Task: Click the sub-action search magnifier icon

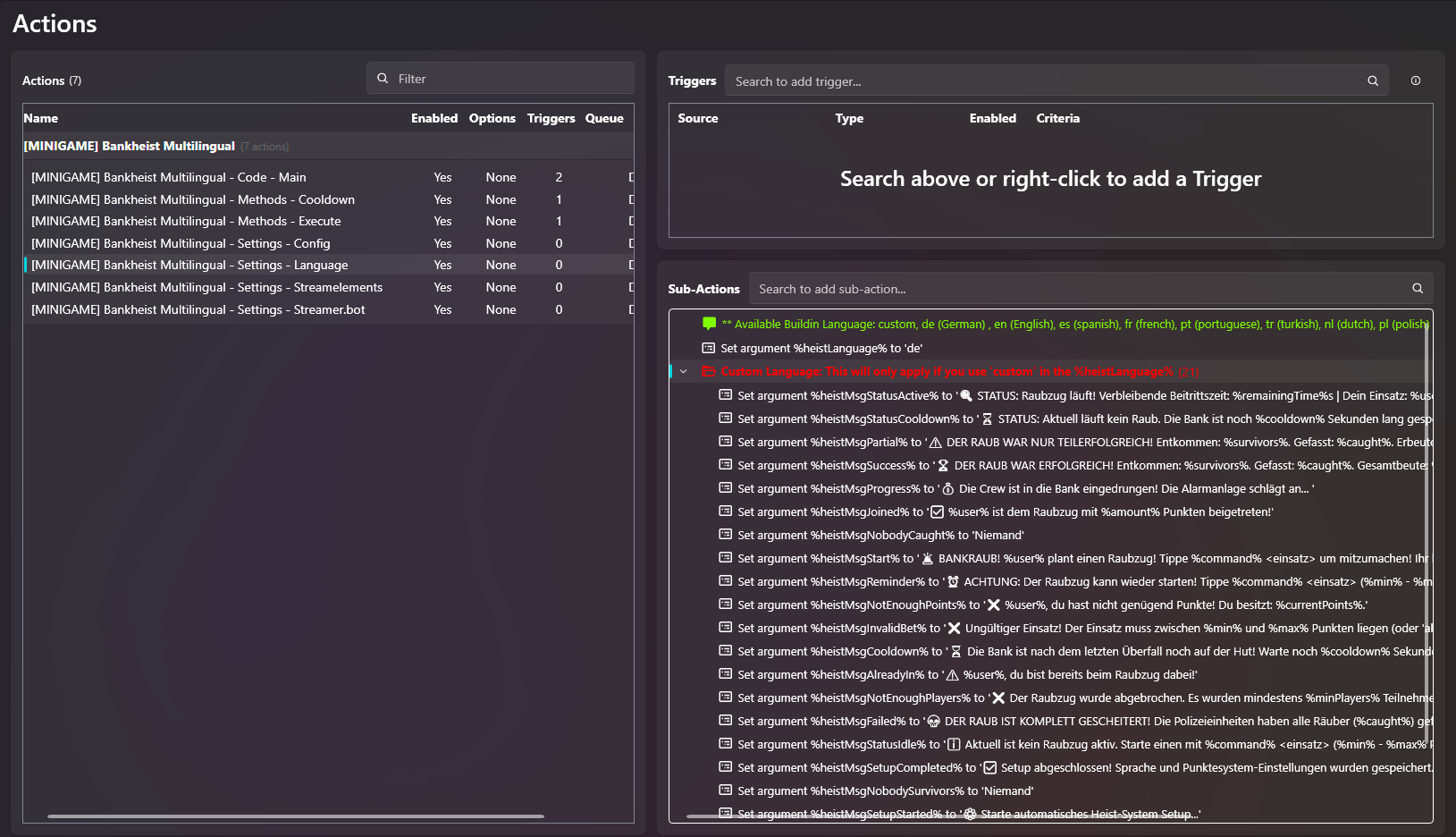Action: coord(1418,289)
